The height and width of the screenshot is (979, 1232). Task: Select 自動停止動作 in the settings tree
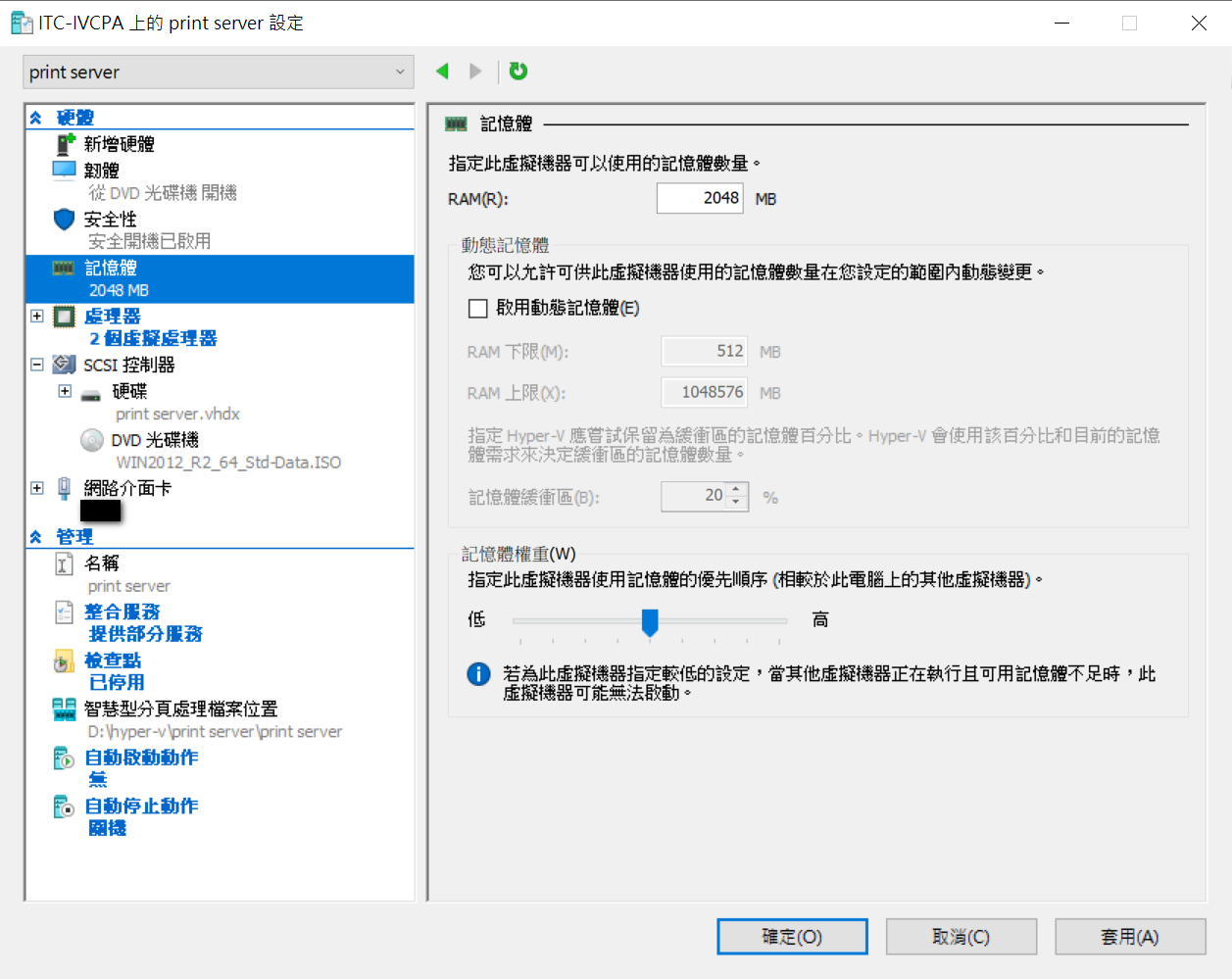tap(141, 806)
